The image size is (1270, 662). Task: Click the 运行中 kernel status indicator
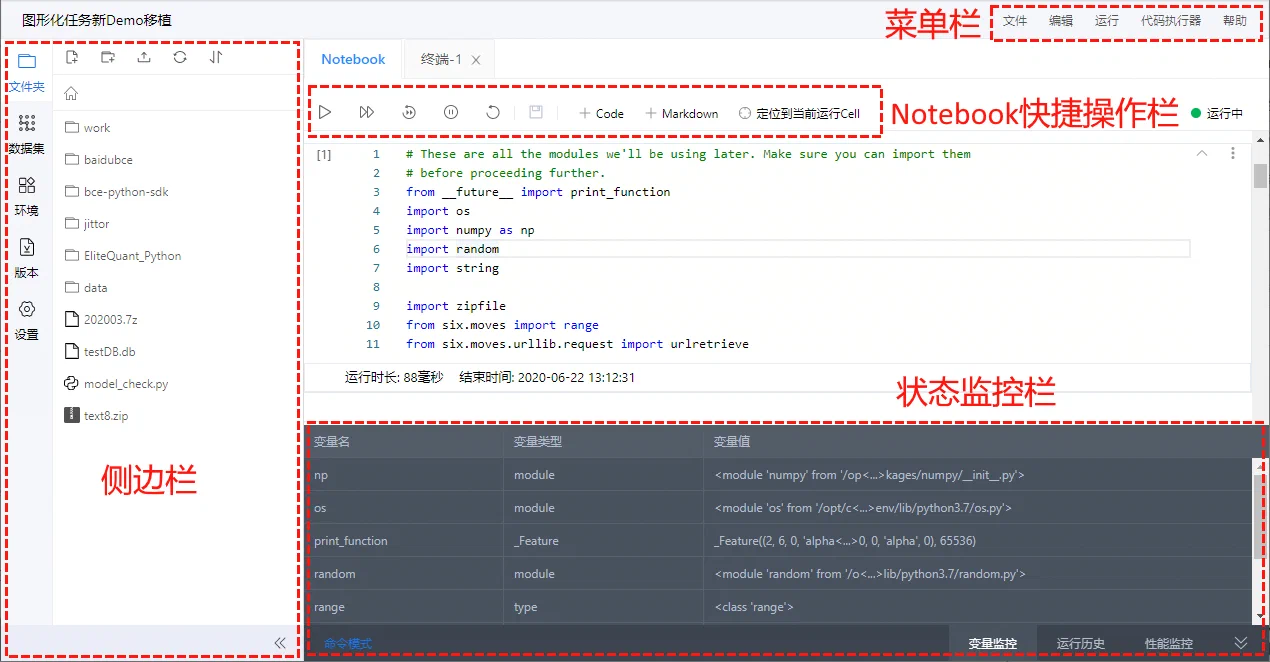coord(1217,113)
